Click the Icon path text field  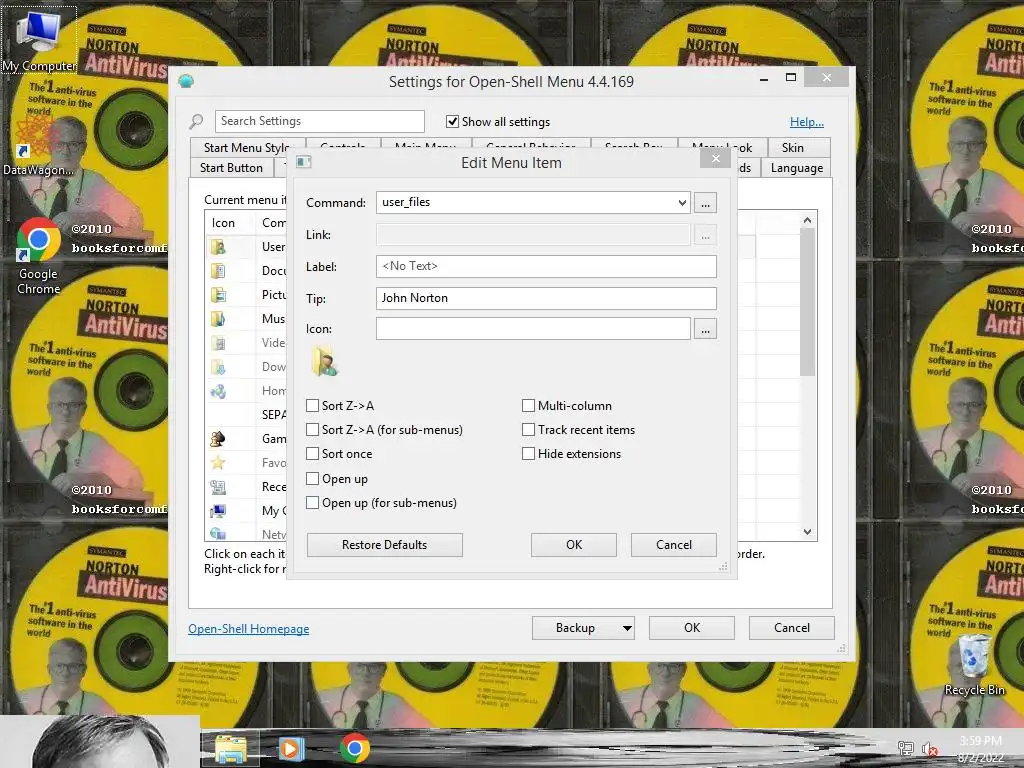point(533,328)
